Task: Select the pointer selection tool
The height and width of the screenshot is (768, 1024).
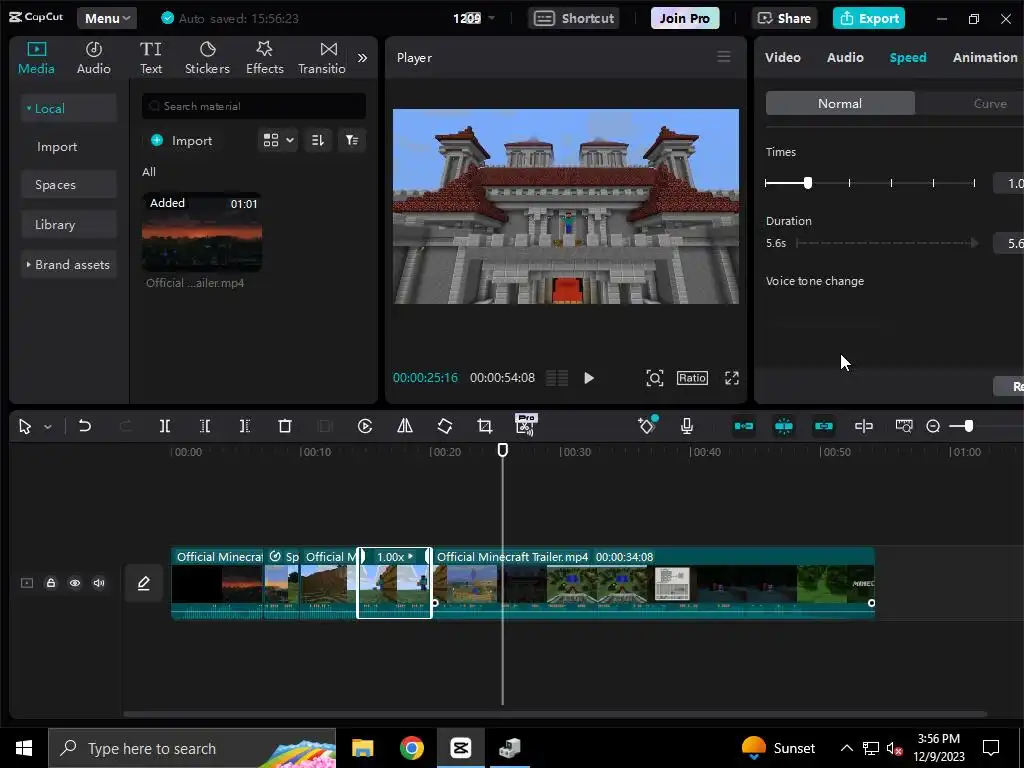Action: 25,426
